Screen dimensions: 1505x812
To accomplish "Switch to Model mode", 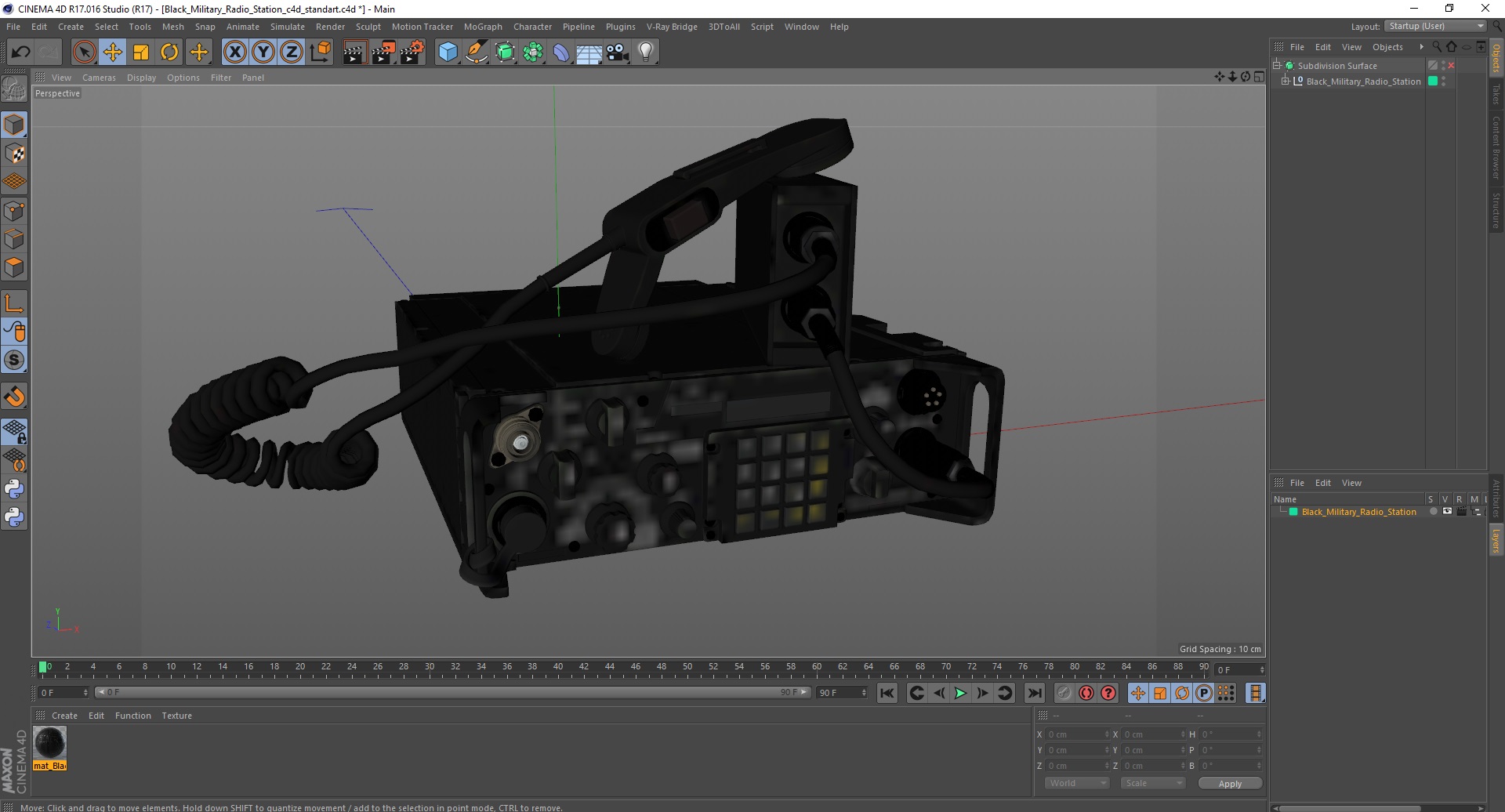I will coord(14,125).
